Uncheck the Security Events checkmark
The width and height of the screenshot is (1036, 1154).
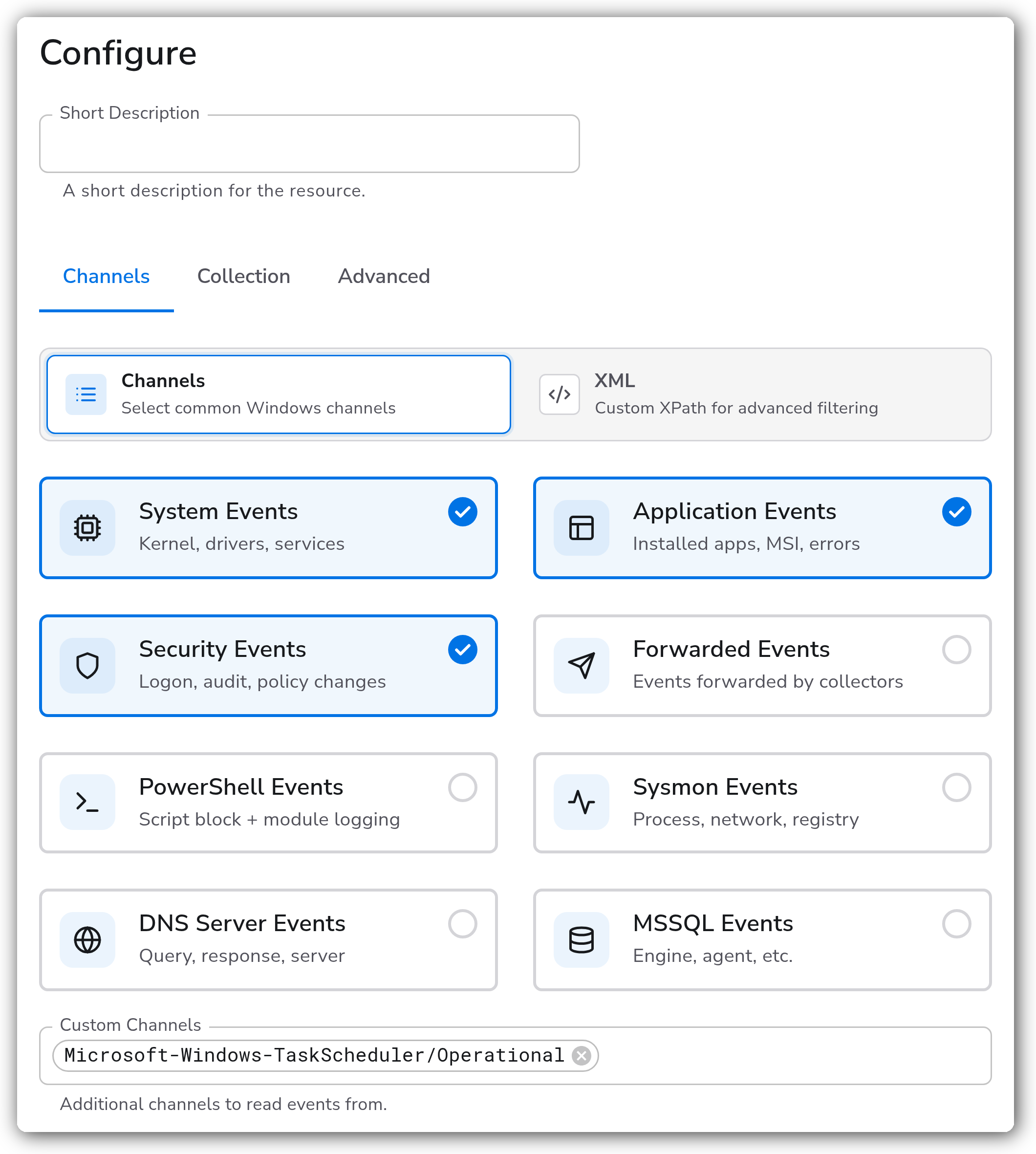[x=462, y=650]
